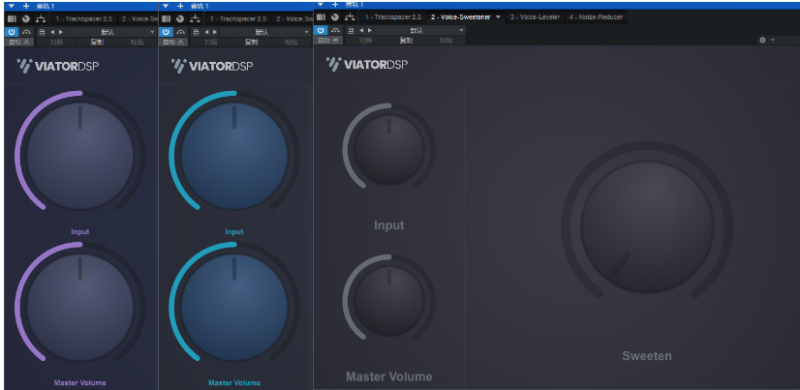Click the macro knob icon in purple window

click(x=26, y=19)
